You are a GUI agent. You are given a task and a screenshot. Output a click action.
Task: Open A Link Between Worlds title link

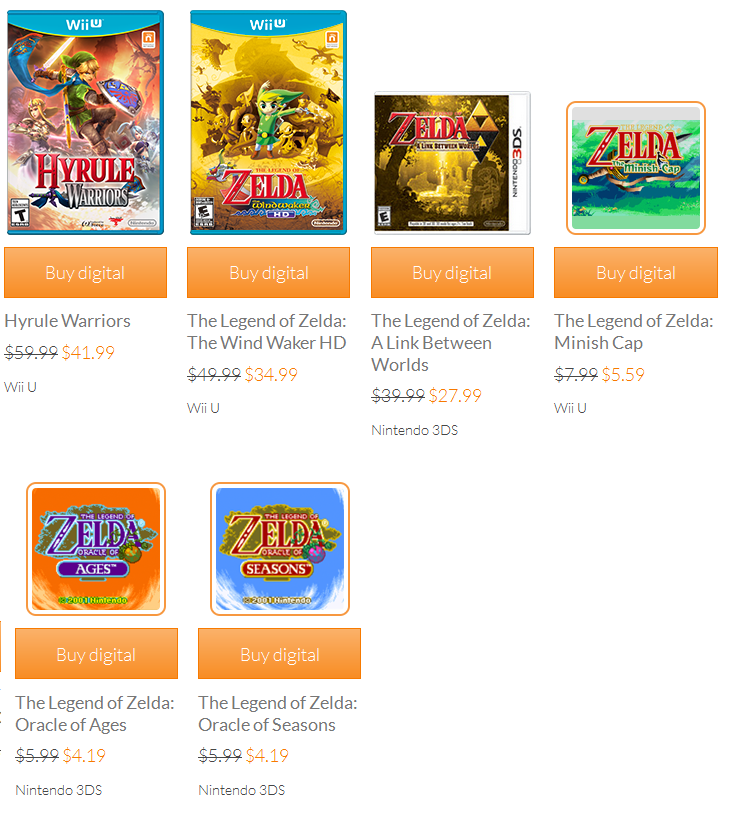[x=451, y=343]
